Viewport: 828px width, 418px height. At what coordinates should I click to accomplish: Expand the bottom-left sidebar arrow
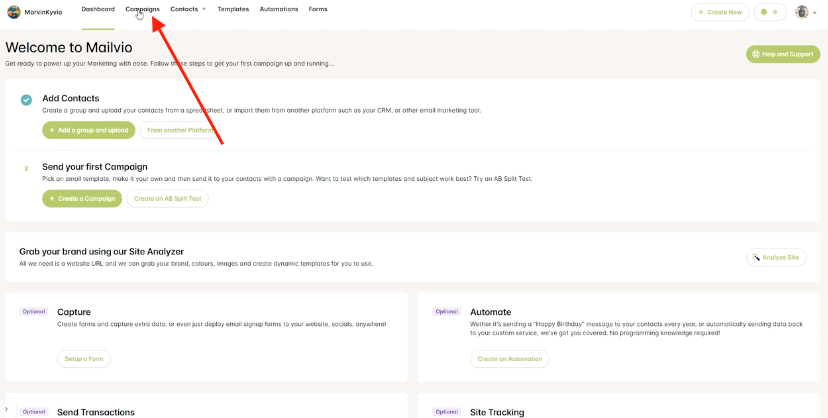(6, 409)
